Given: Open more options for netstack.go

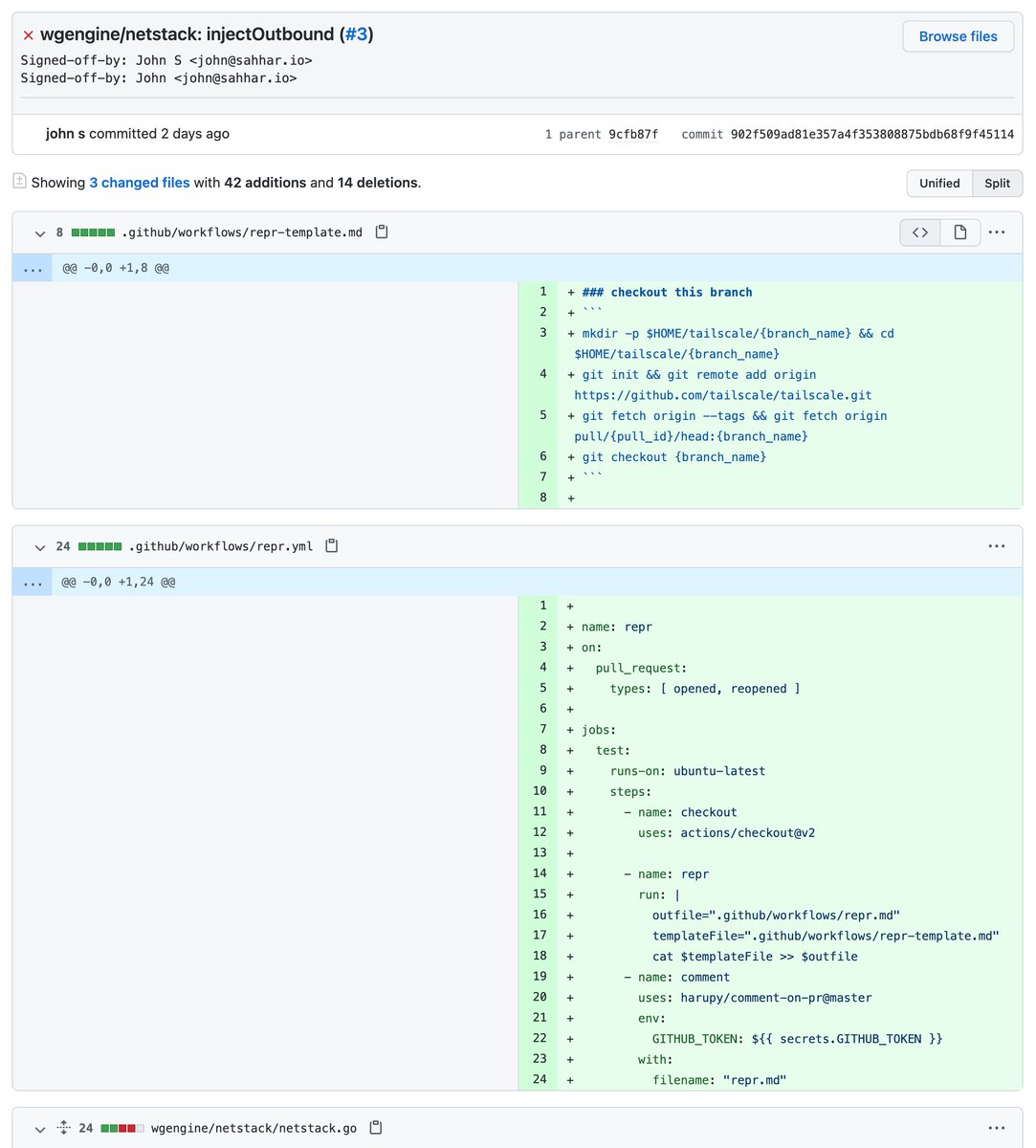Looking at the screenshot, I should 997,1128.
